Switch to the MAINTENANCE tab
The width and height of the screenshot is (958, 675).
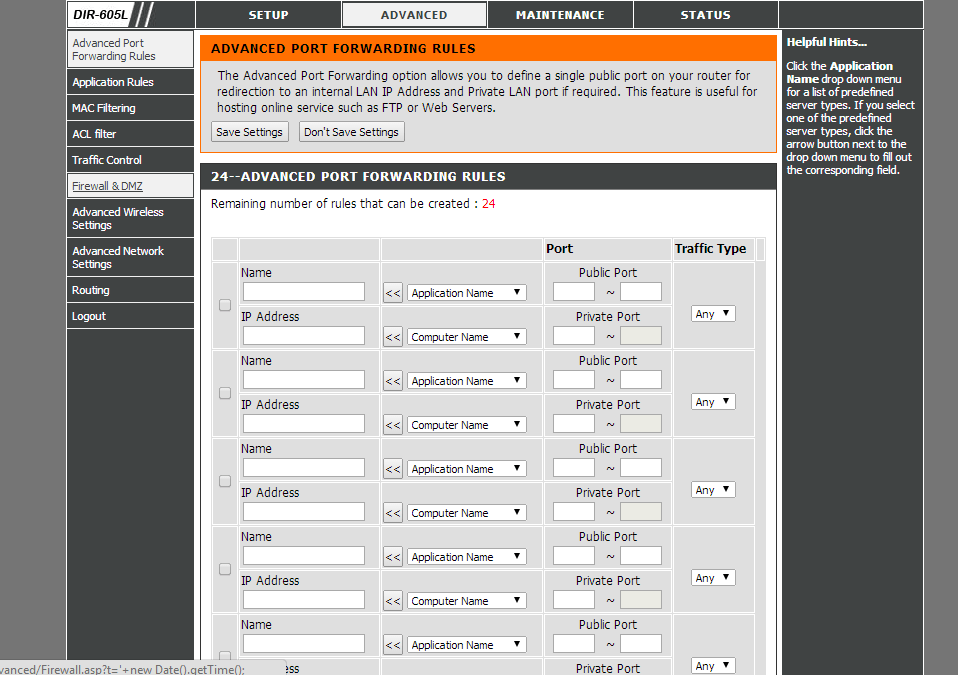560,15
